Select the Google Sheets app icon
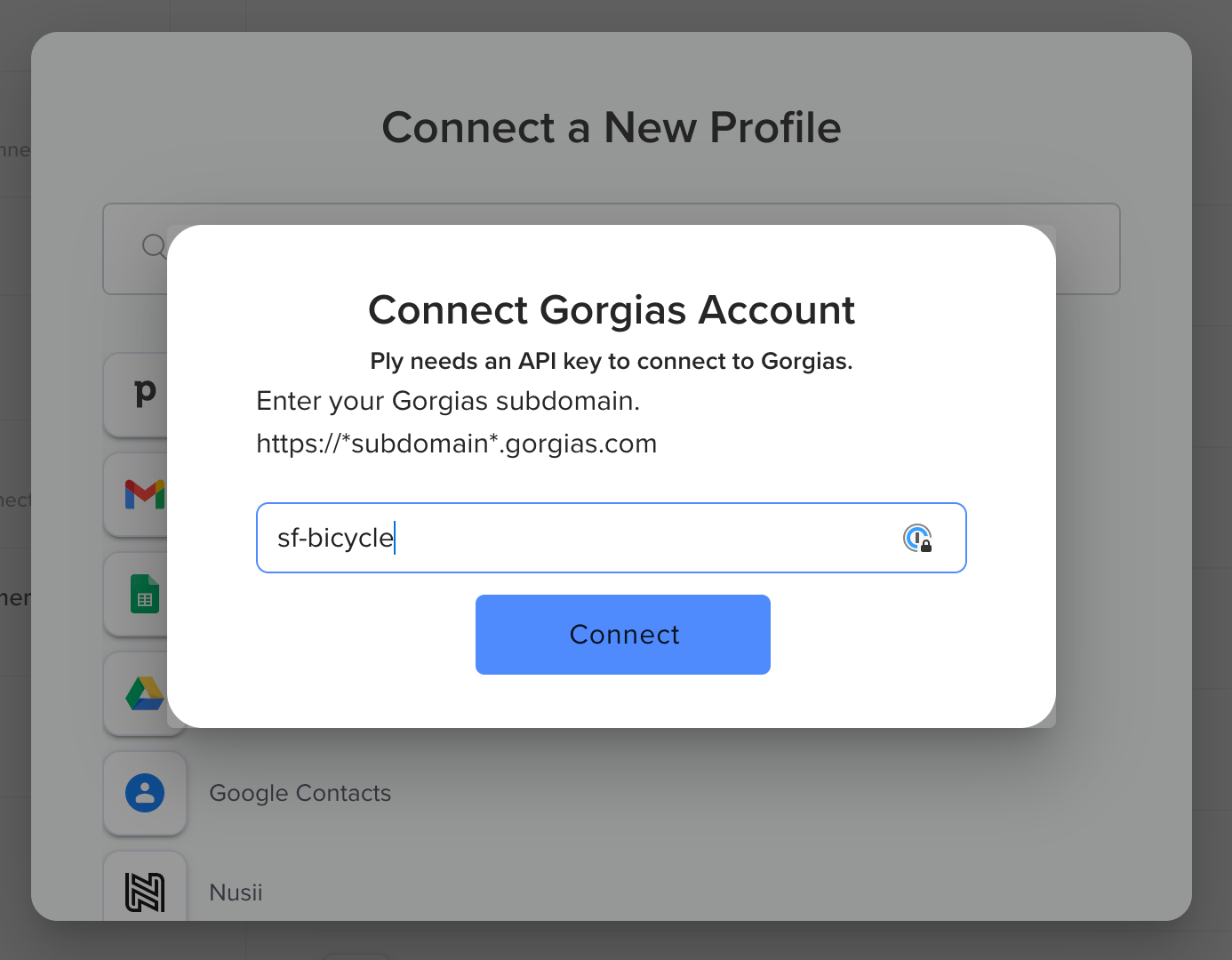The image size is (1232, 960). click(x=145, y=594)
